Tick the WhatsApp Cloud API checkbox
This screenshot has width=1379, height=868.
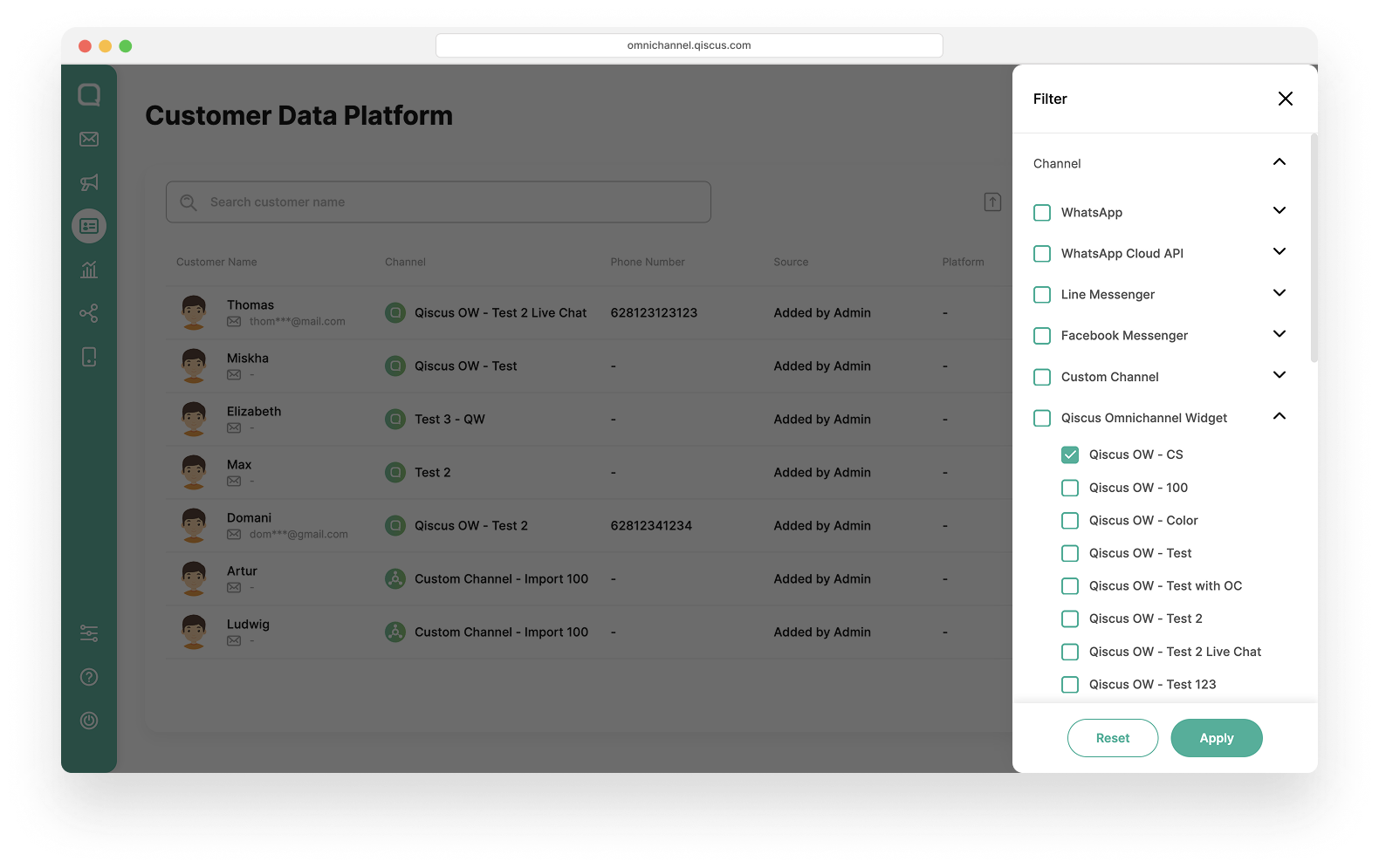pyautogui.click(x=1042, y=253)
